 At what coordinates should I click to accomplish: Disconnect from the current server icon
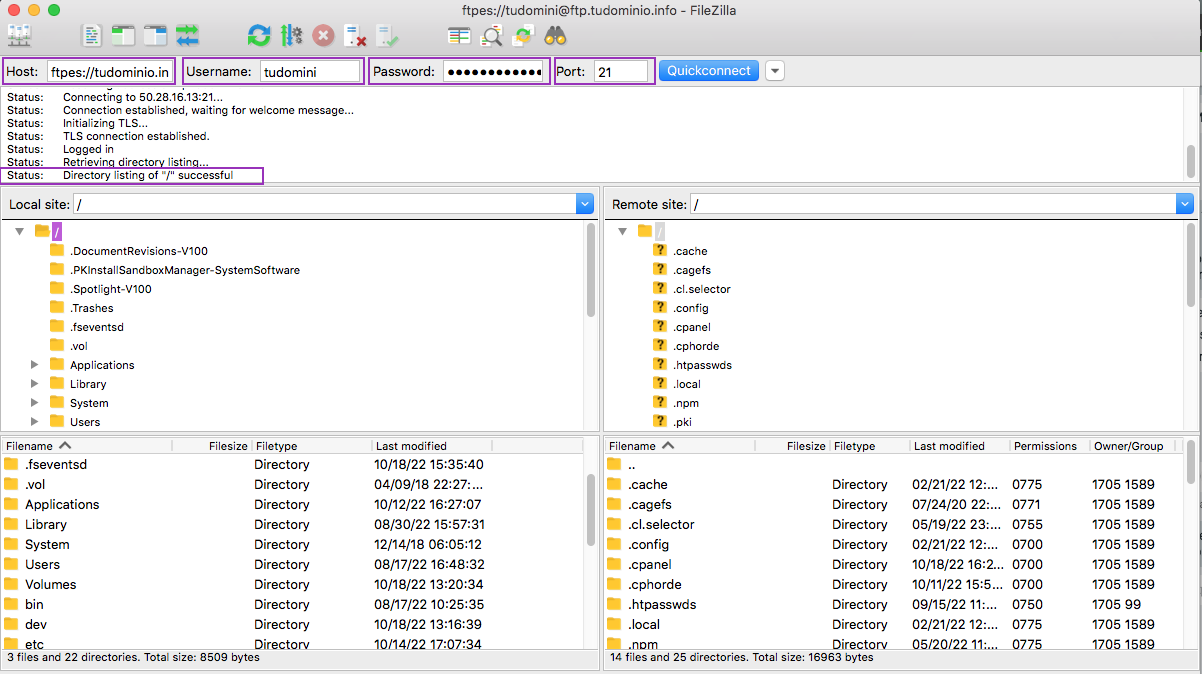[355, 36]
